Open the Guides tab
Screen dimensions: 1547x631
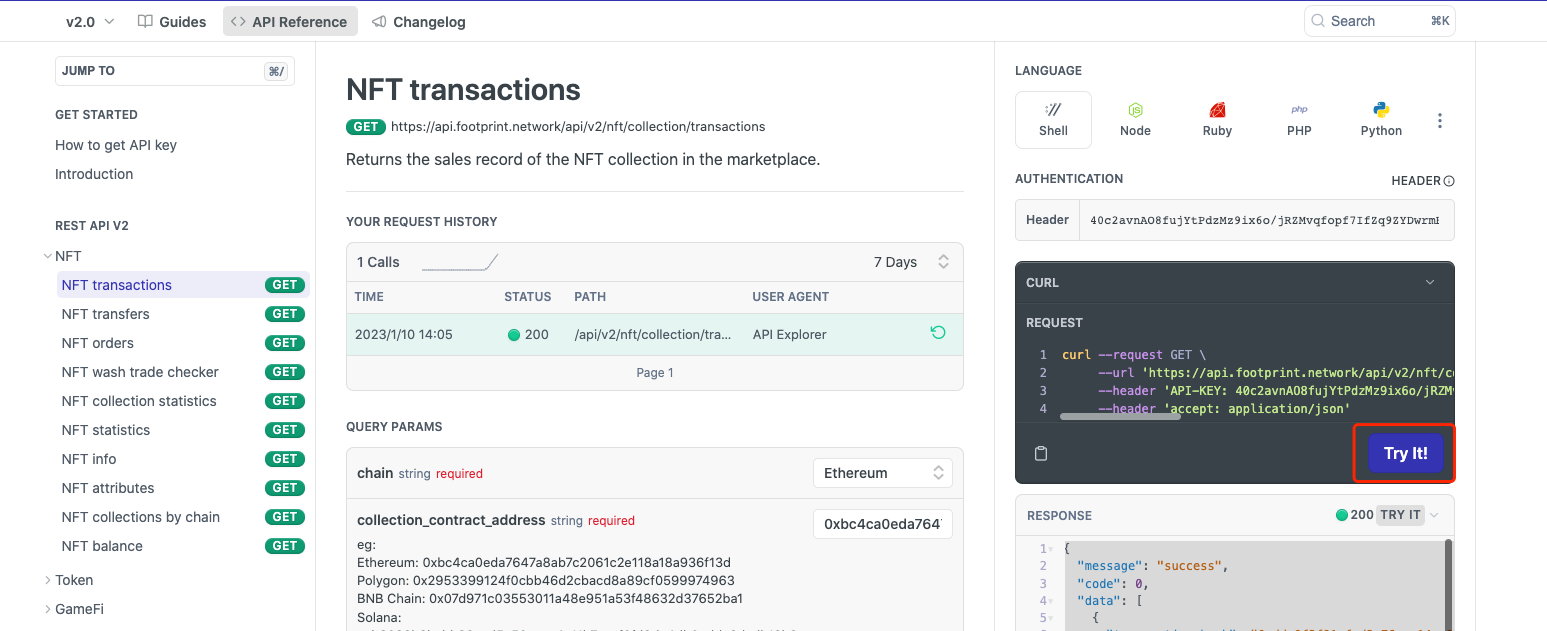(x=171, y=21)
